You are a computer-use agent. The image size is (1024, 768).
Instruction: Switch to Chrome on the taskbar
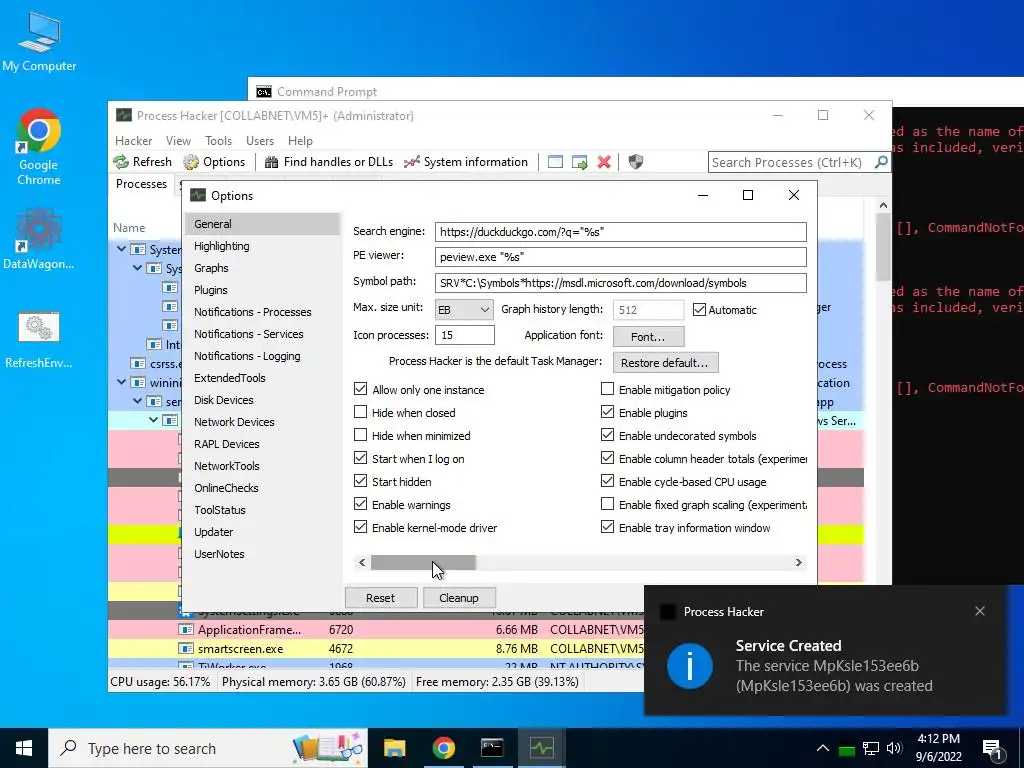pyautogui.click(x=443, y=748)
